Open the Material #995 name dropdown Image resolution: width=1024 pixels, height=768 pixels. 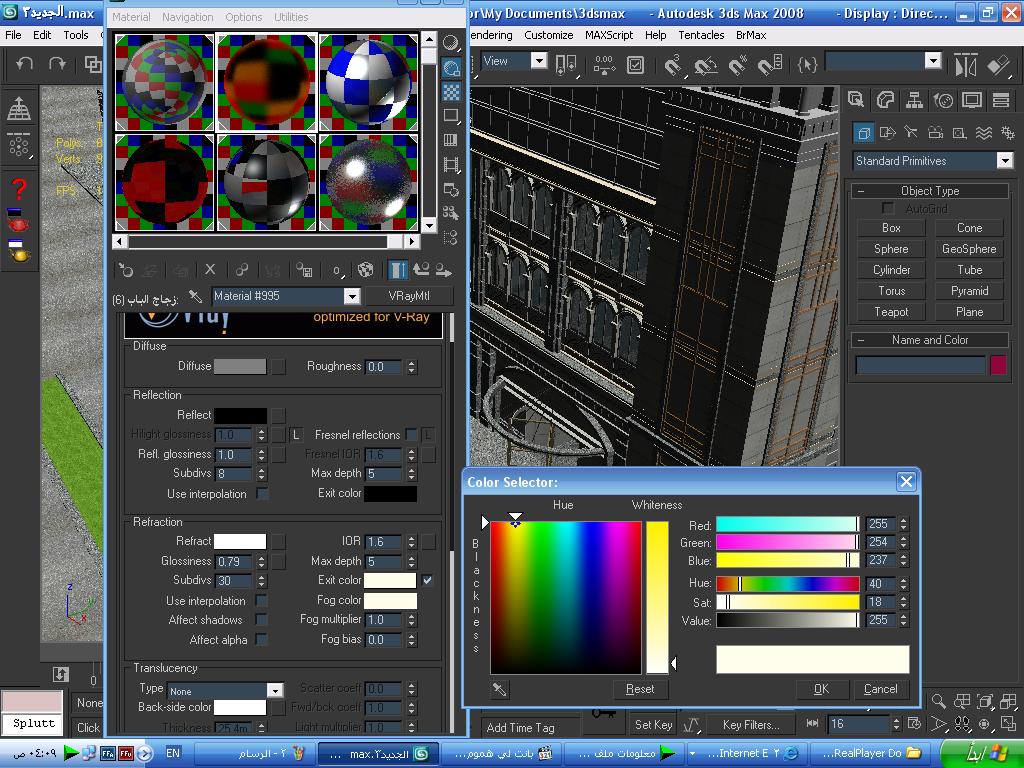click(x=352, y=296)
